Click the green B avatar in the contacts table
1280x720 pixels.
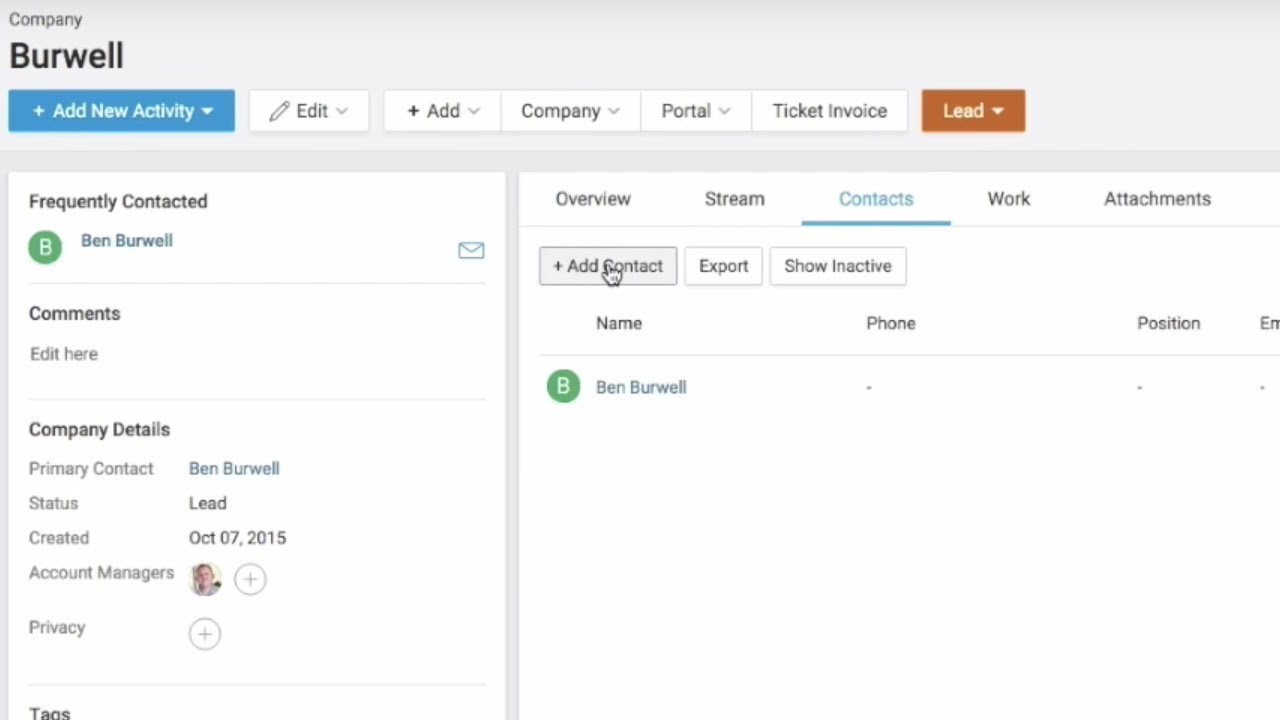pyautogui.click(x=563, y=386)
